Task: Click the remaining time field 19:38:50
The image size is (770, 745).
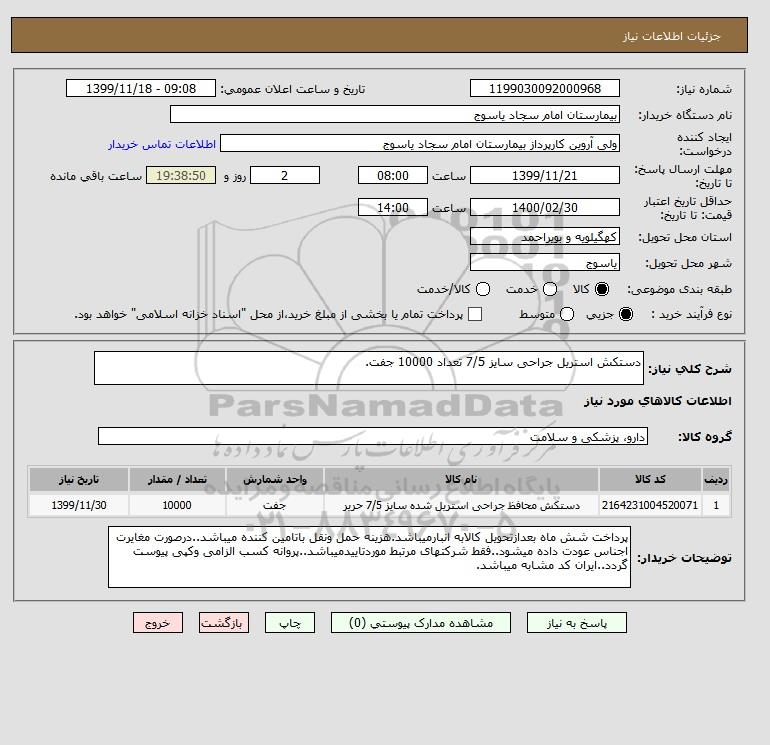Action: (x=181, y=175)
